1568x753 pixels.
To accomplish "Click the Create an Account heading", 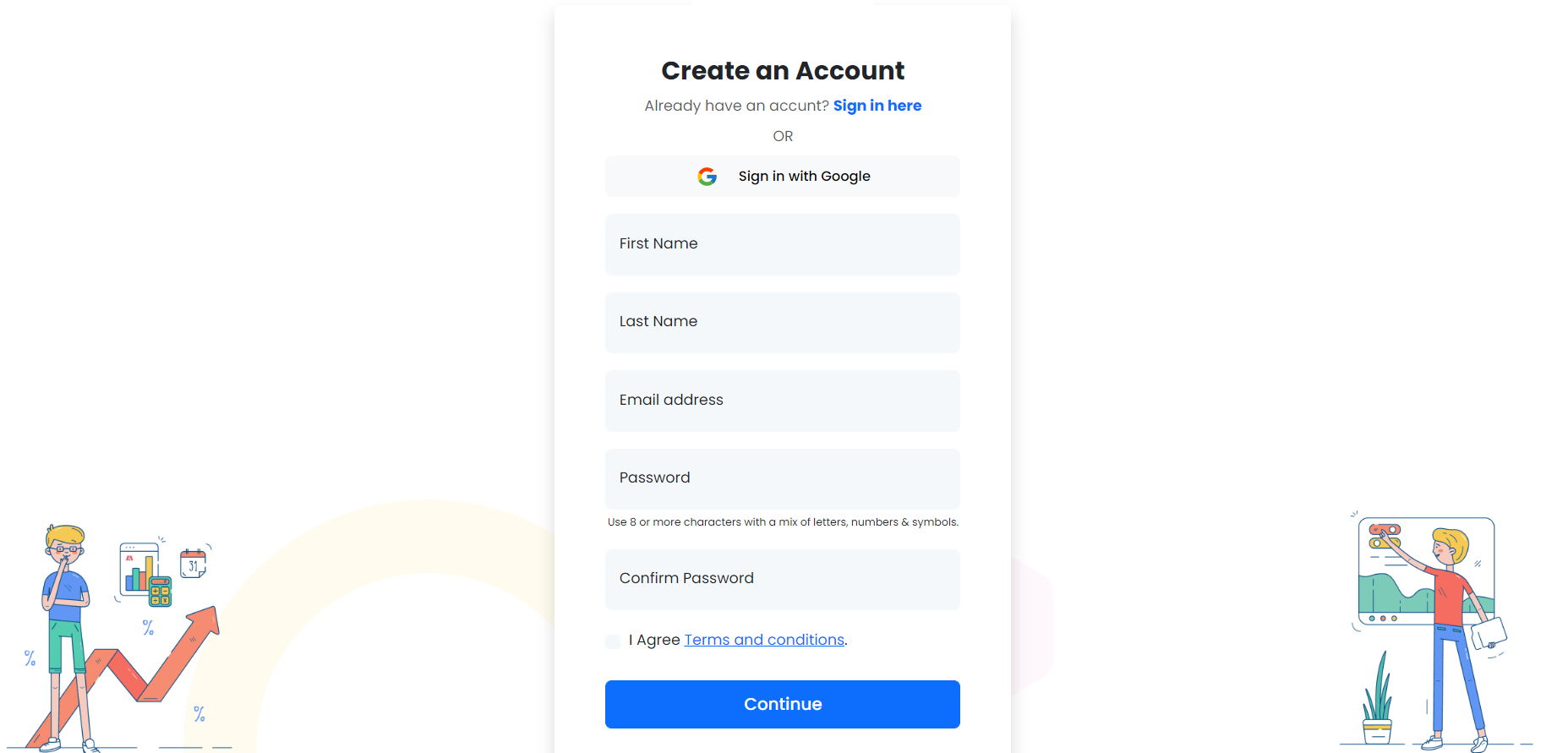I will coord(782,70).
